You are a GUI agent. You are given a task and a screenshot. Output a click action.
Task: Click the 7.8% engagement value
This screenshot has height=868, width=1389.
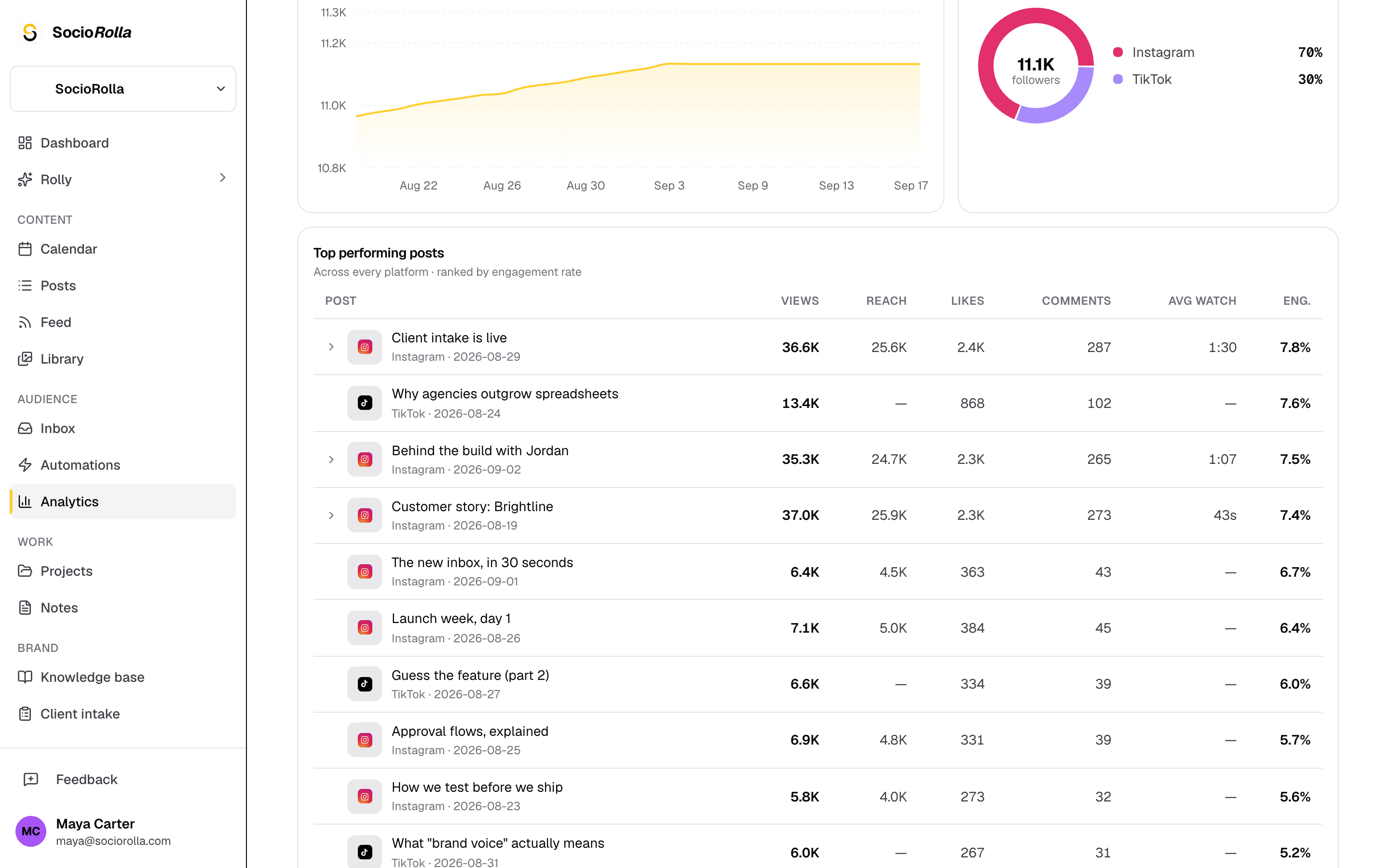pos(1295,347)
